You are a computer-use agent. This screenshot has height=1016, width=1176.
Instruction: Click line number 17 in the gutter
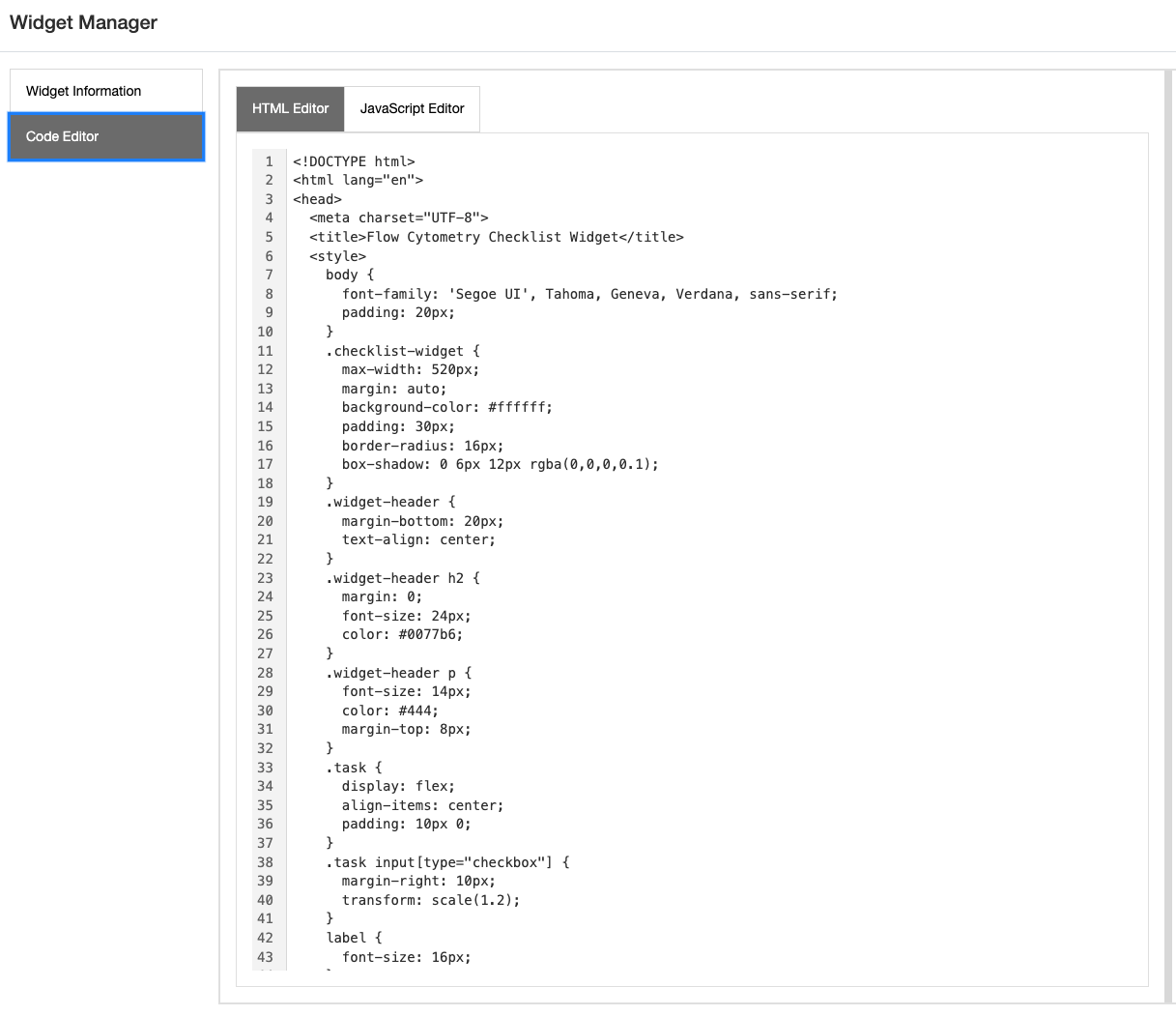[266, 464]
